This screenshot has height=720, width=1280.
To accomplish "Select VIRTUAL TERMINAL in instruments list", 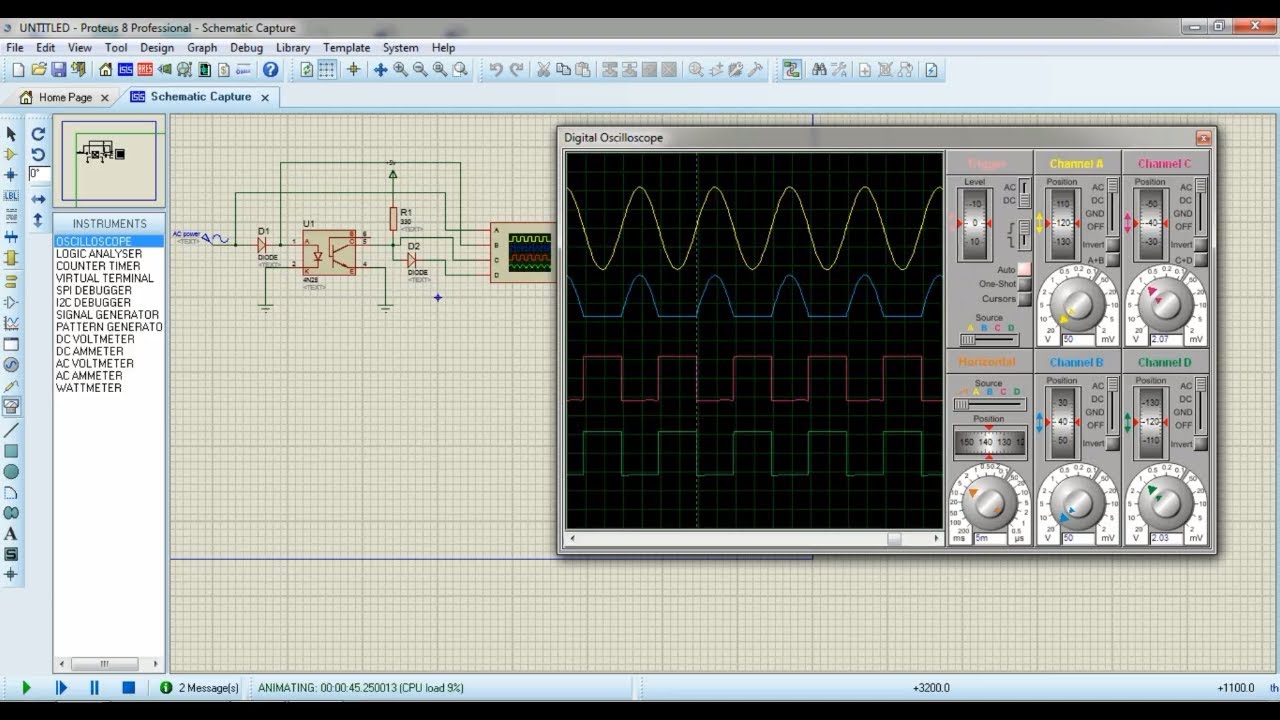I will click(x=105, y=278).
